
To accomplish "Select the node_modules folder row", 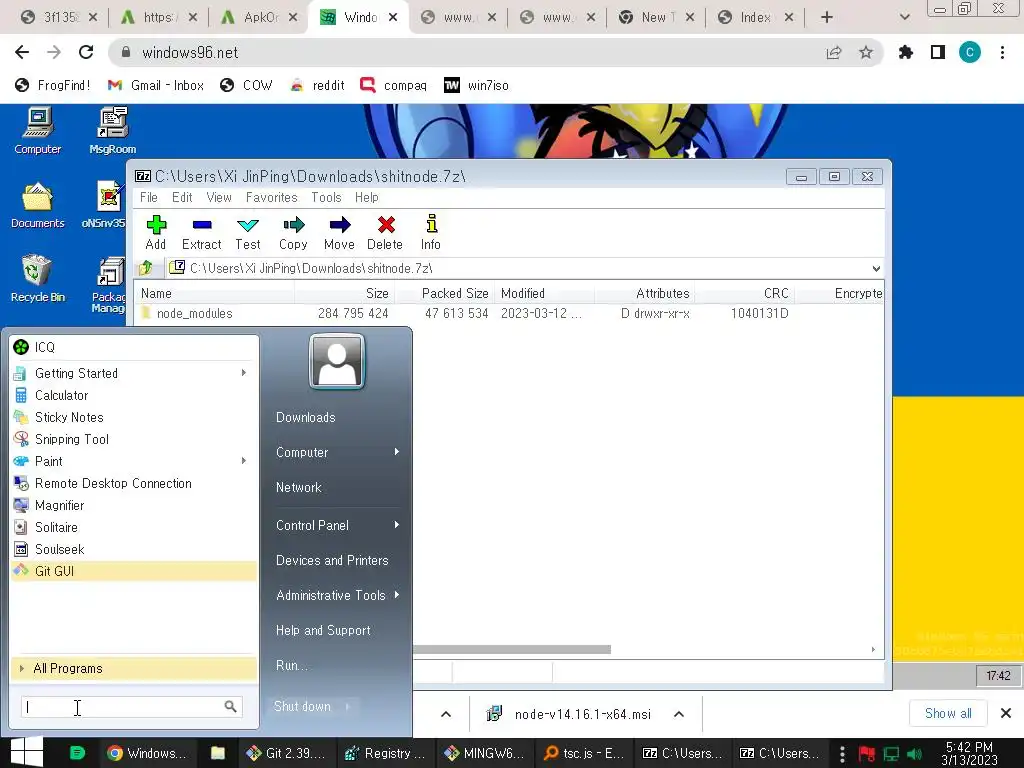I will pyautogui.click(x=509, y=313).
